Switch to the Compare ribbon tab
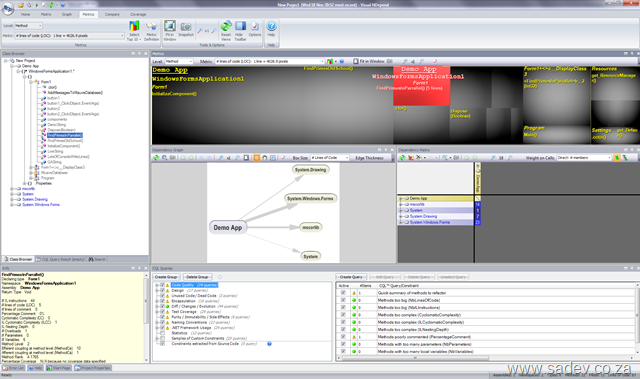The height and width of the screenshot is (379, 640). click(x=112, y=14)
